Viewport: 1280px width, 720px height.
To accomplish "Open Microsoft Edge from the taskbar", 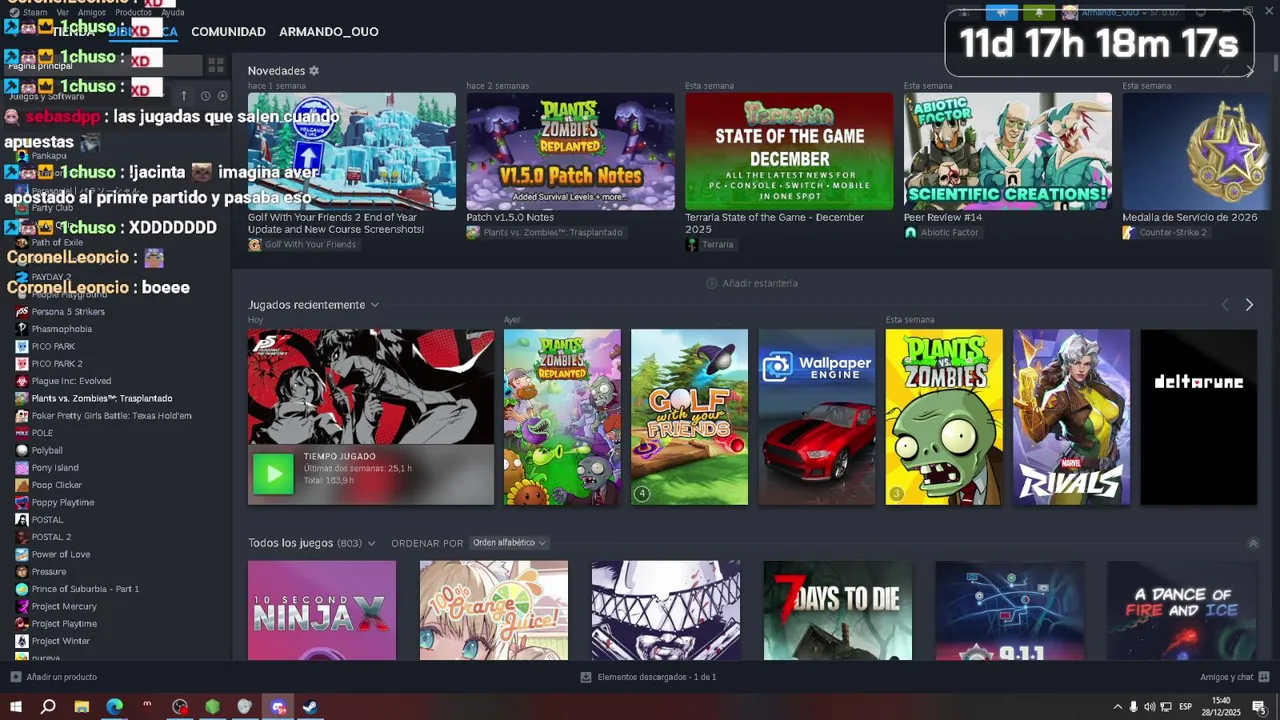I will 114,707.
